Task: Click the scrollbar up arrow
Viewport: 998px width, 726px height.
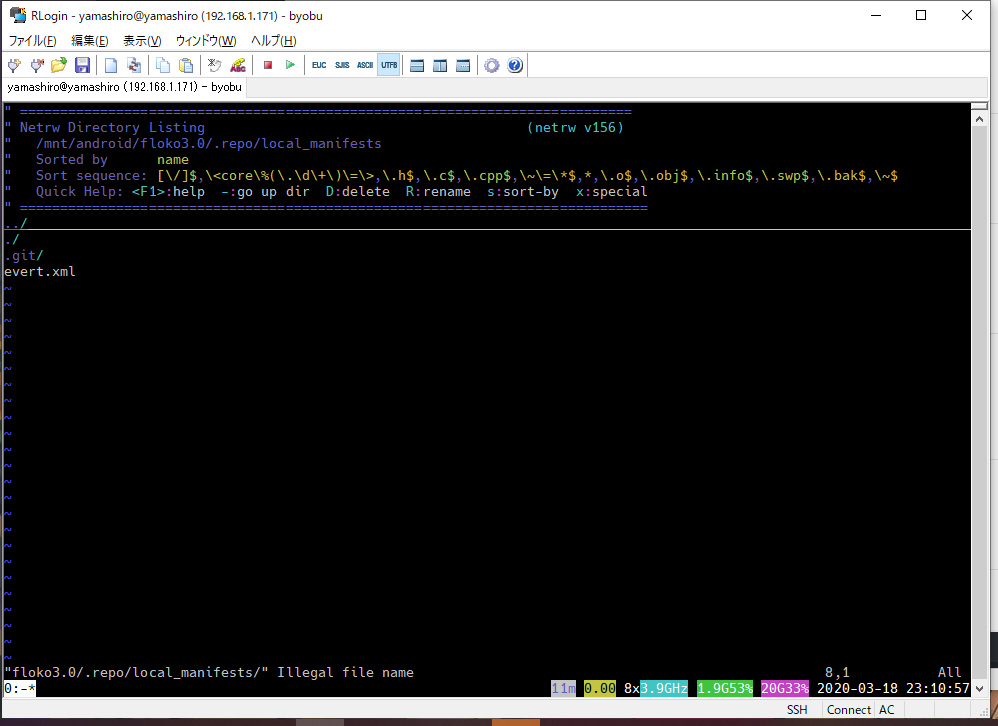Action: click(x=979, y=119)
